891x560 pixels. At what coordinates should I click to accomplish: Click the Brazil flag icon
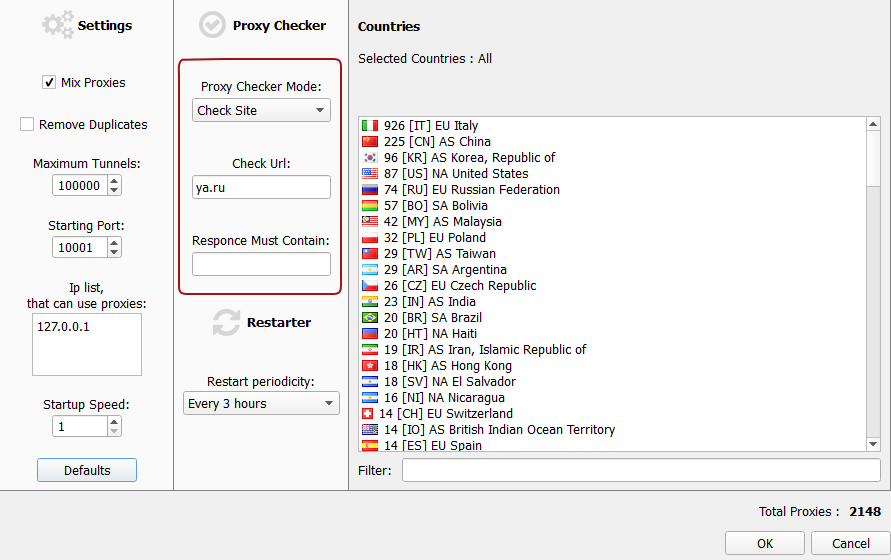370,317
